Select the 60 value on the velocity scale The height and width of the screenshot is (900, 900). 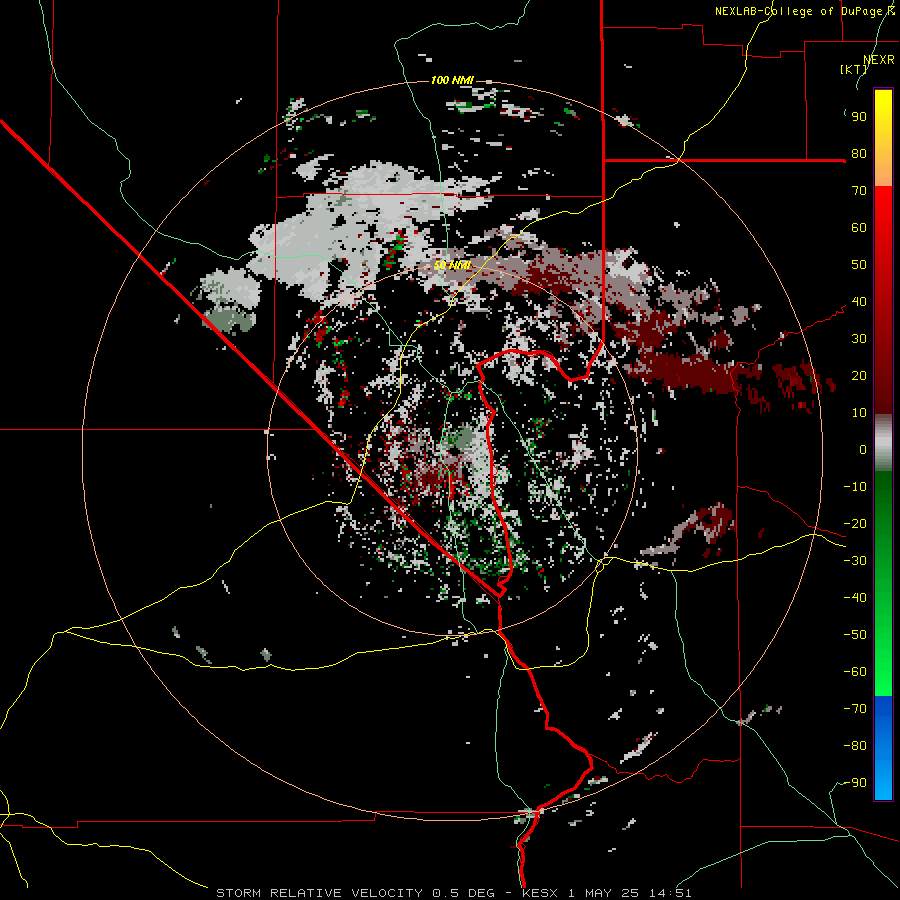859,228
